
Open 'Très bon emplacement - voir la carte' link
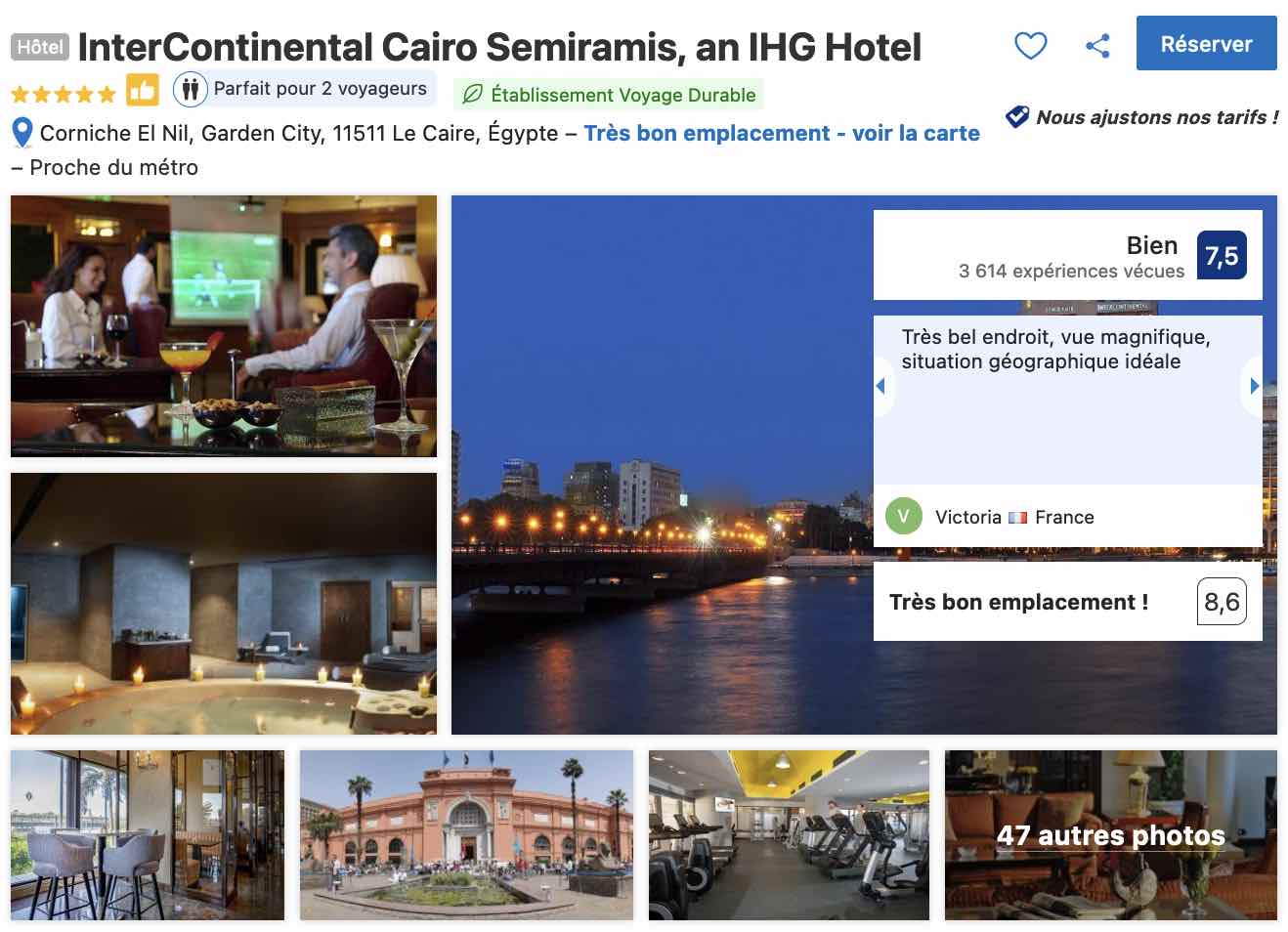click(x=782, y=133)
